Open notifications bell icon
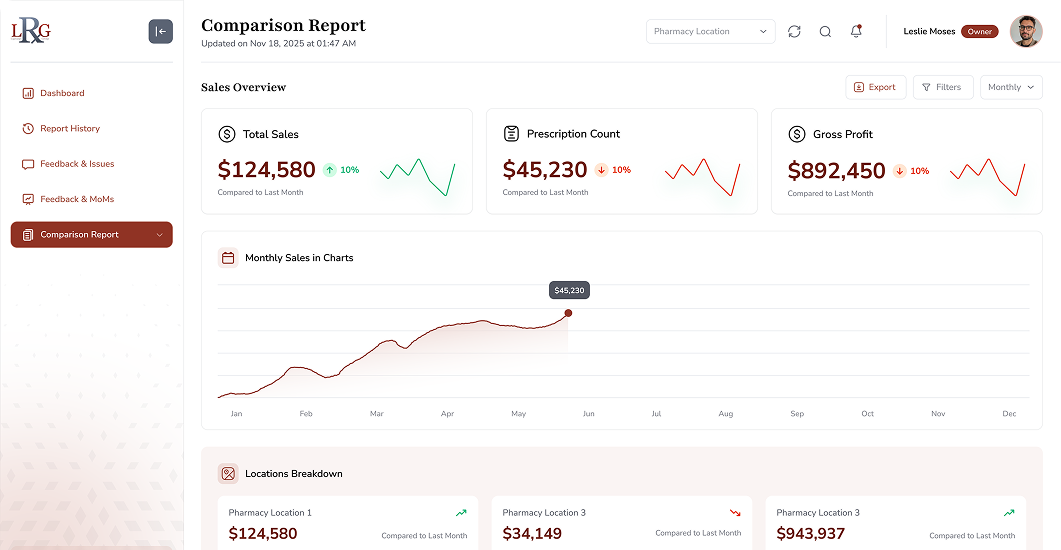The image size is (1061, 550). pyautogui.click(x=856, y=32)
